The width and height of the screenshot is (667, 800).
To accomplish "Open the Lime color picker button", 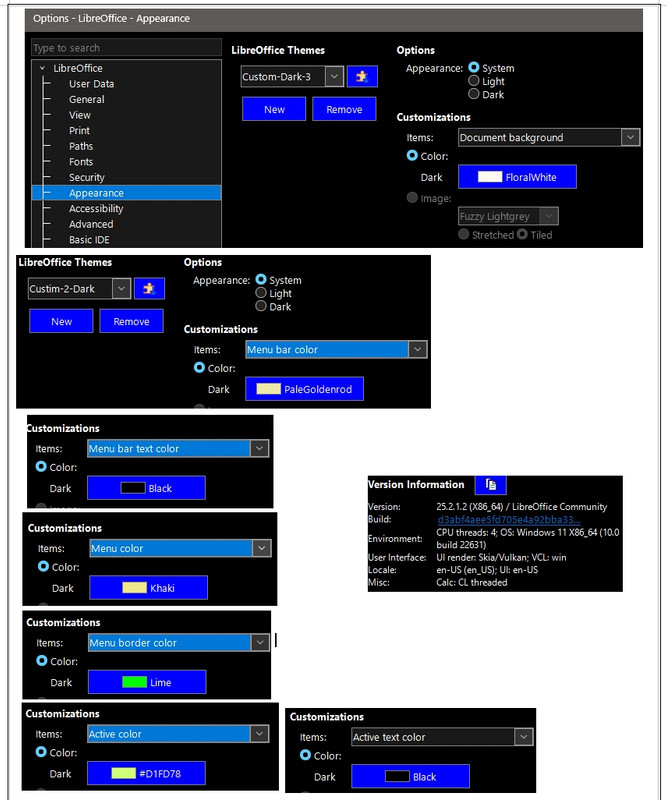I will (x=147, y=683).
